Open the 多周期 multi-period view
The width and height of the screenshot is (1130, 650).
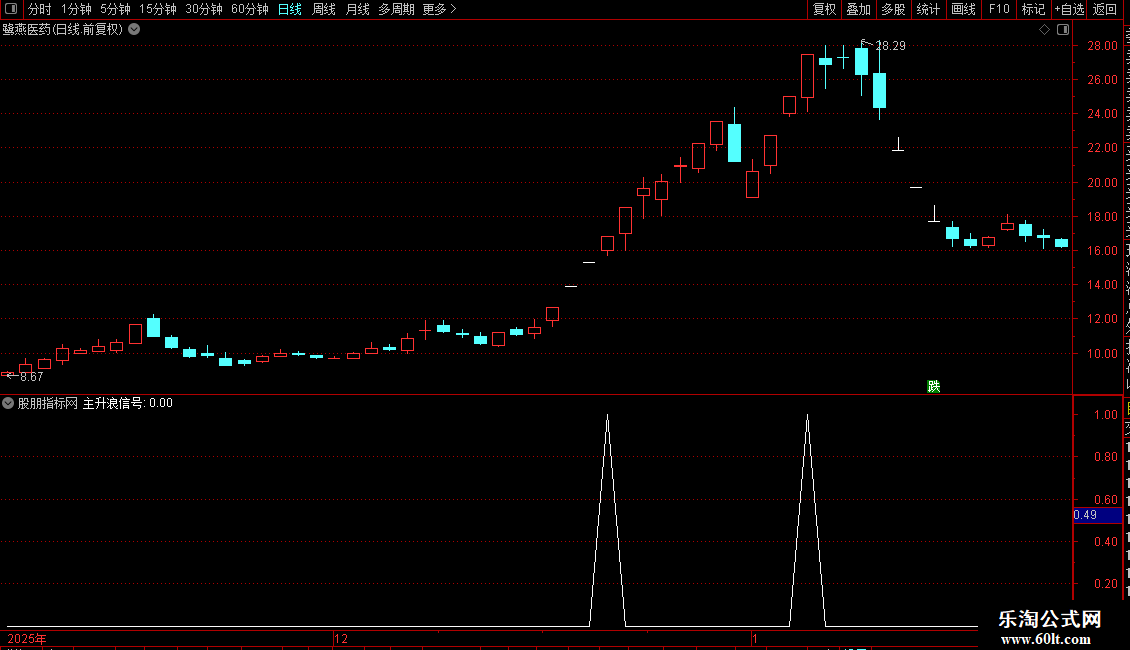click(396, 9)
